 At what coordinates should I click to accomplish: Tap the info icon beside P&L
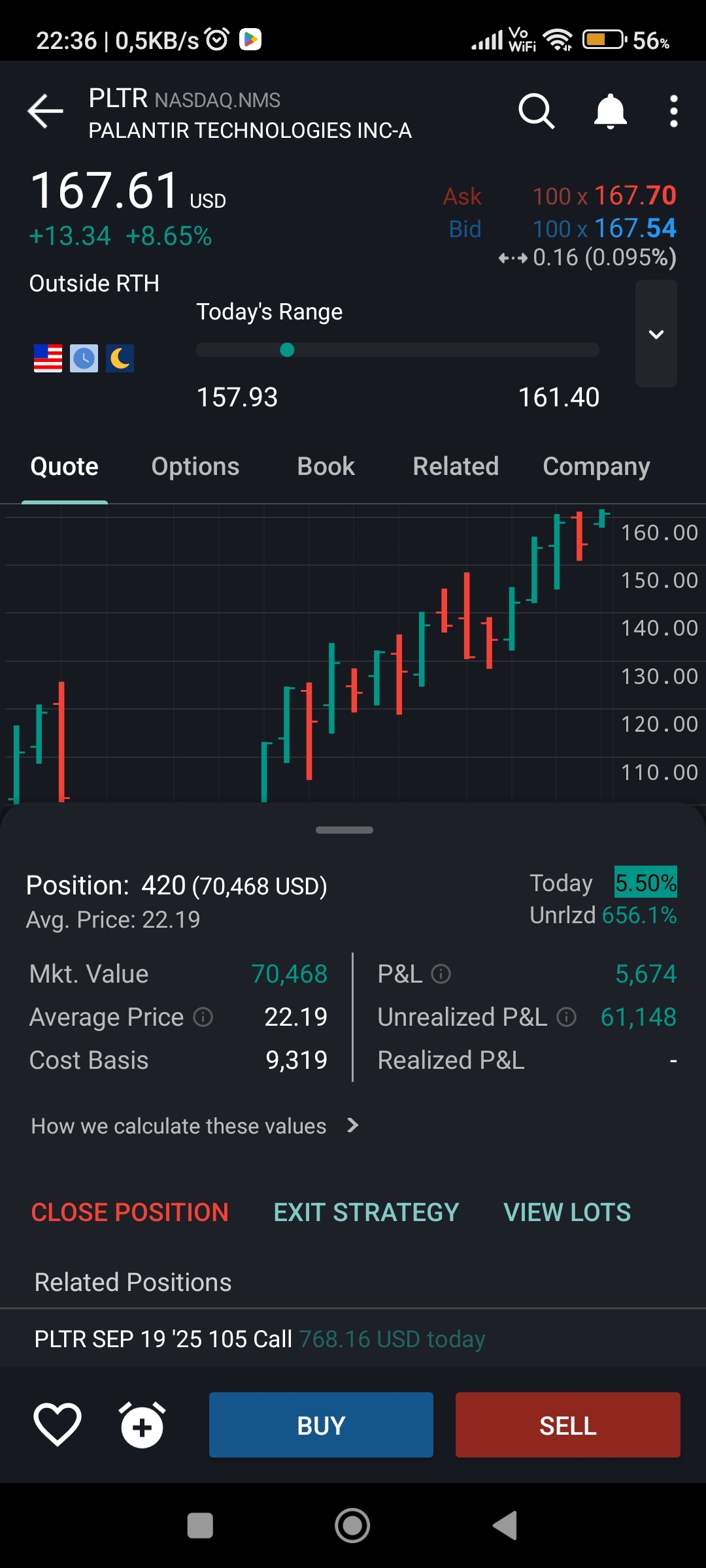pyautogui.click(x=441, y=974)
